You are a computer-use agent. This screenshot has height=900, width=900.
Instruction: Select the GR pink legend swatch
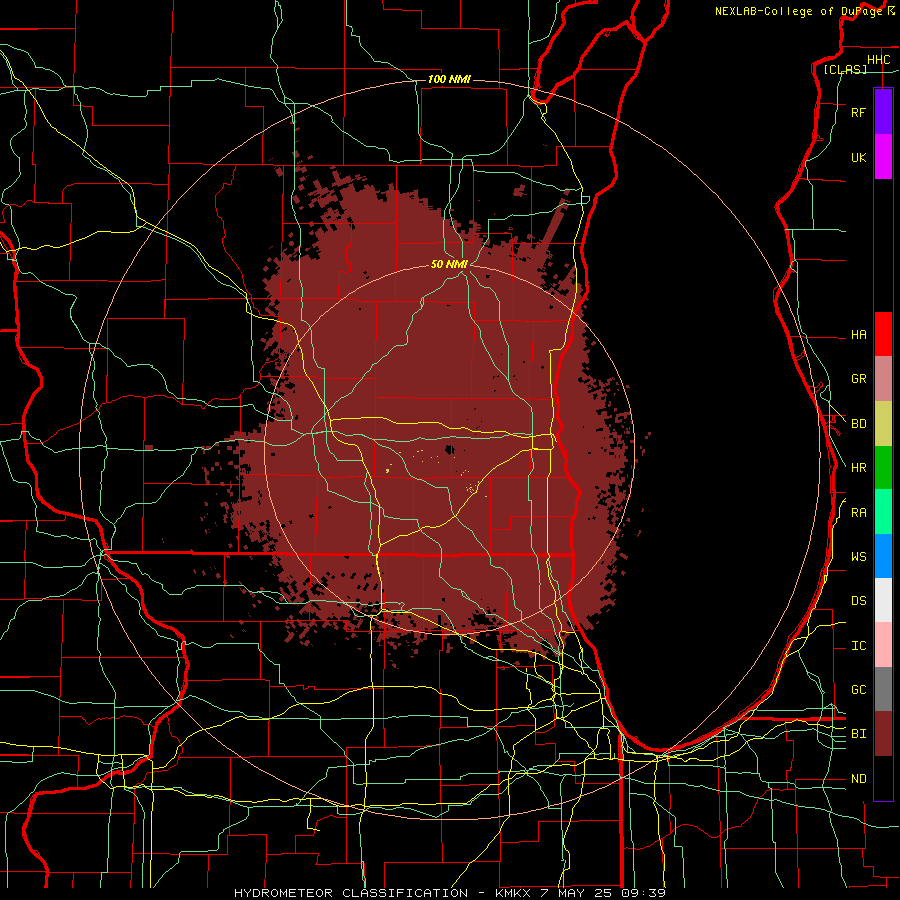(883, 378)
